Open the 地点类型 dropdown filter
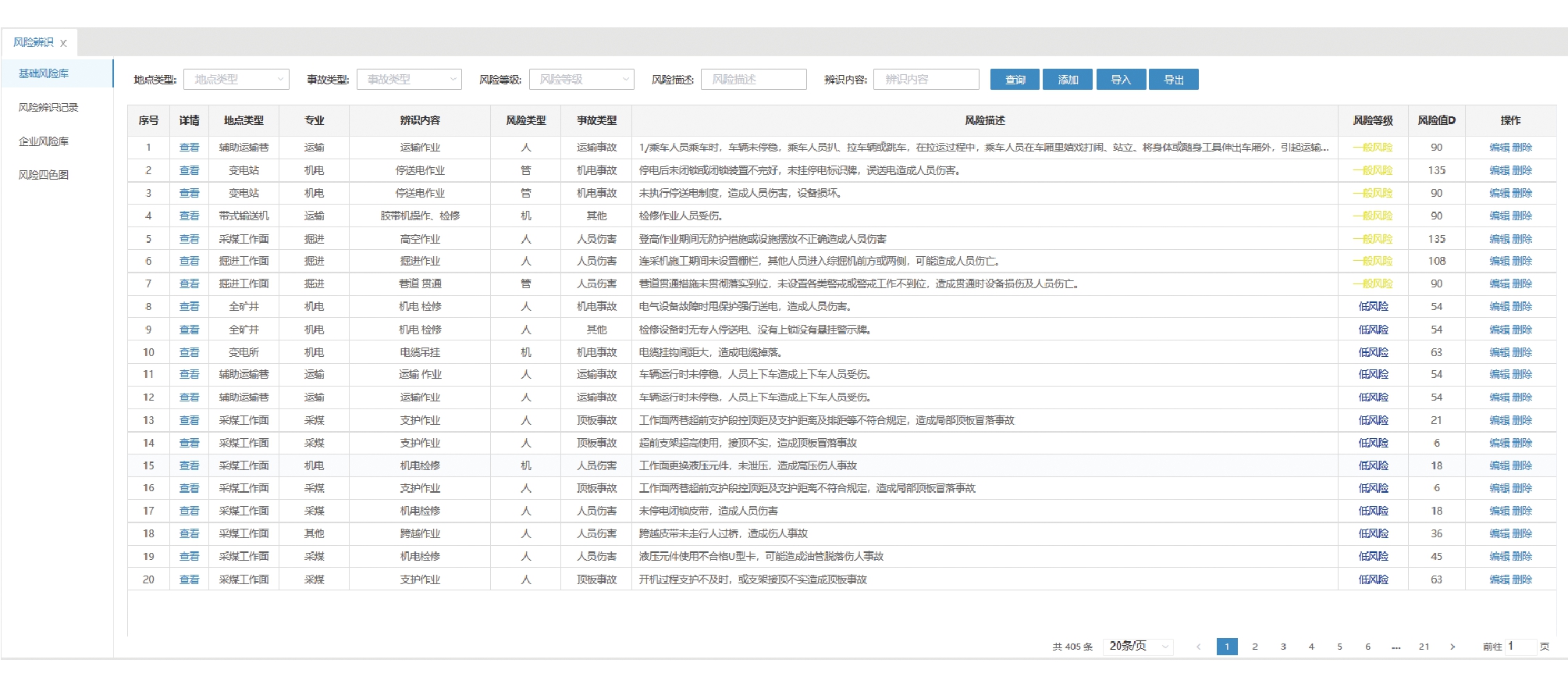Screen dimensions: 1568x688 tap(236, 80)
